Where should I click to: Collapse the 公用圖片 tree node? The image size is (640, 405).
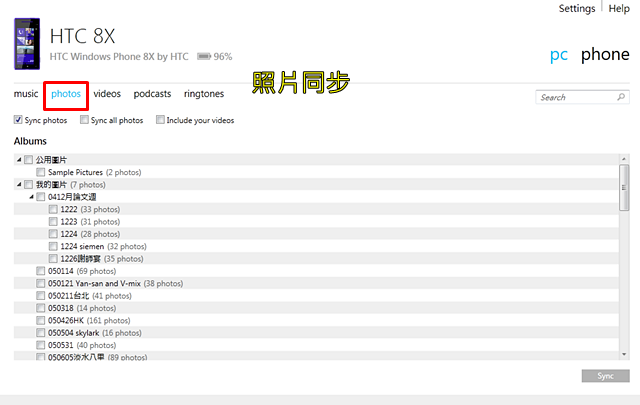[19, 160]
